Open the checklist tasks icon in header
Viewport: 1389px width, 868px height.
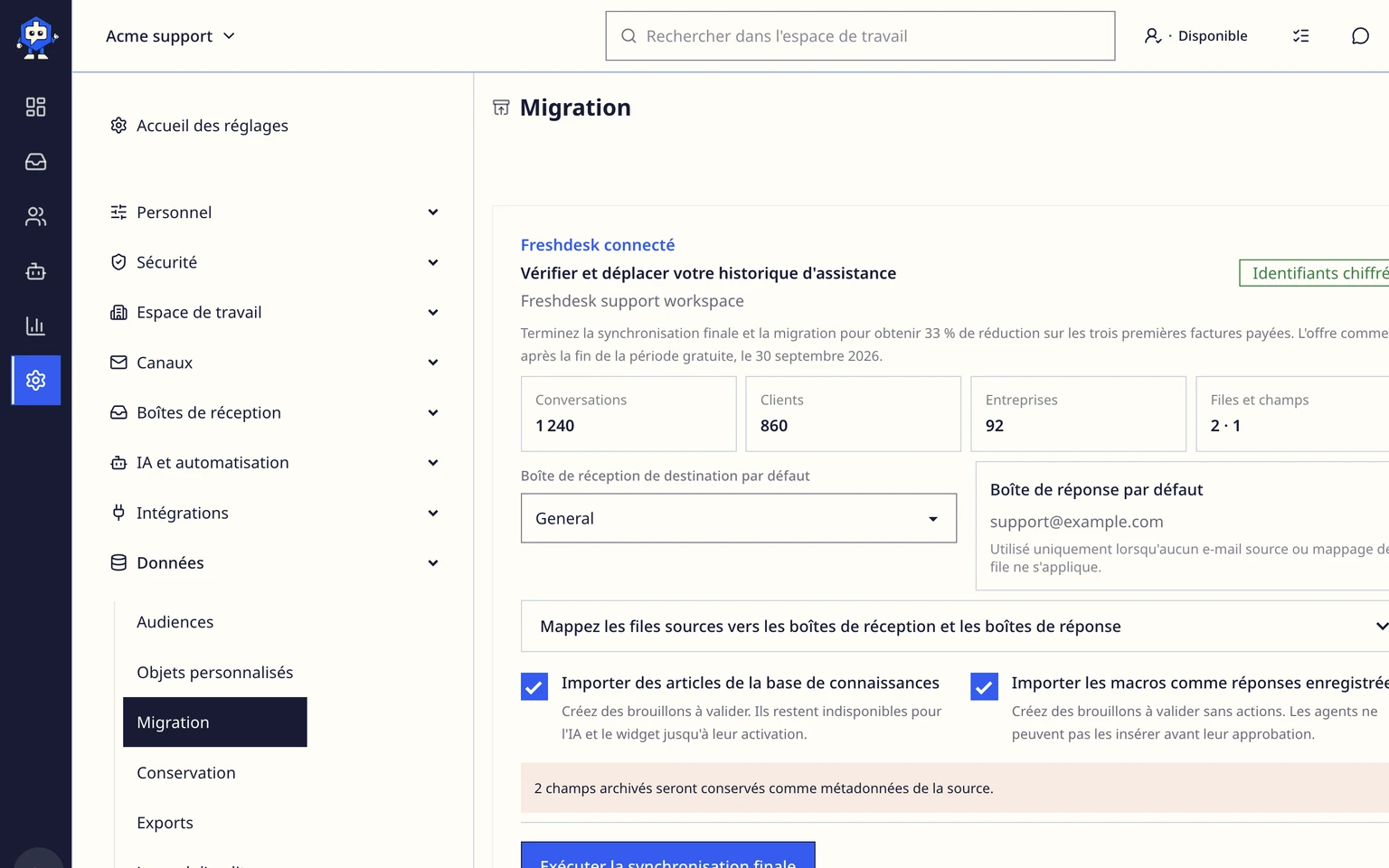1300,36
